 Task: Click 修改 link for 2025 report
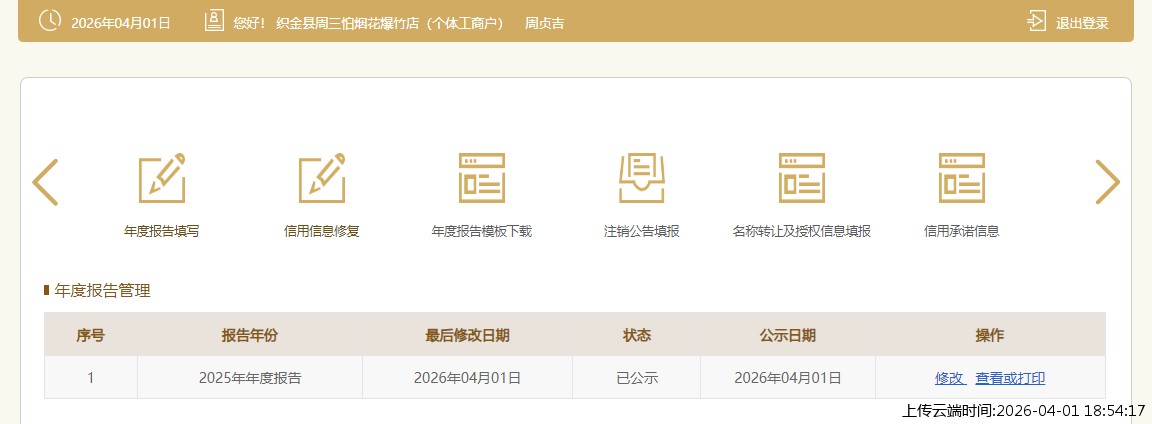(949, 378)
